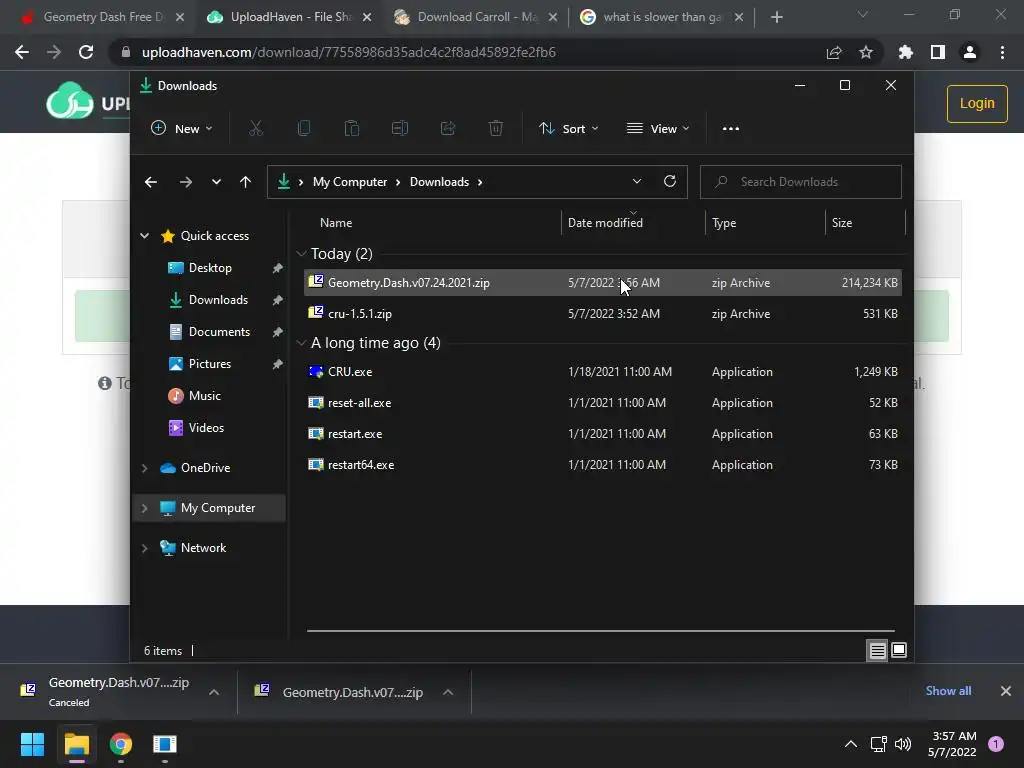Screen dimensions: 1024x768
Task: Refresh the Downloads folder view
Action: click(x=669, y=182)
